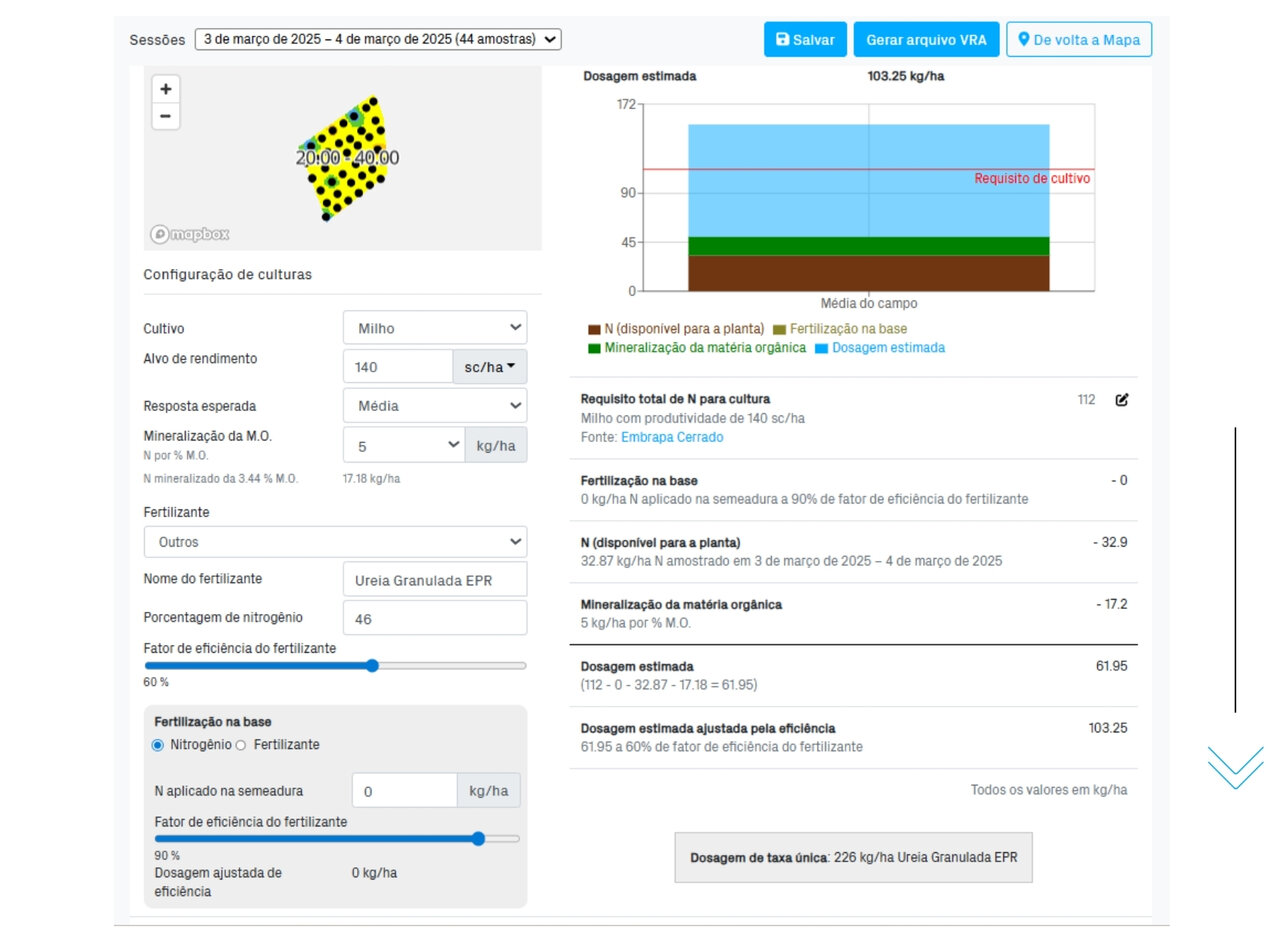Click the double chevron down arrow

[1235, 767]
